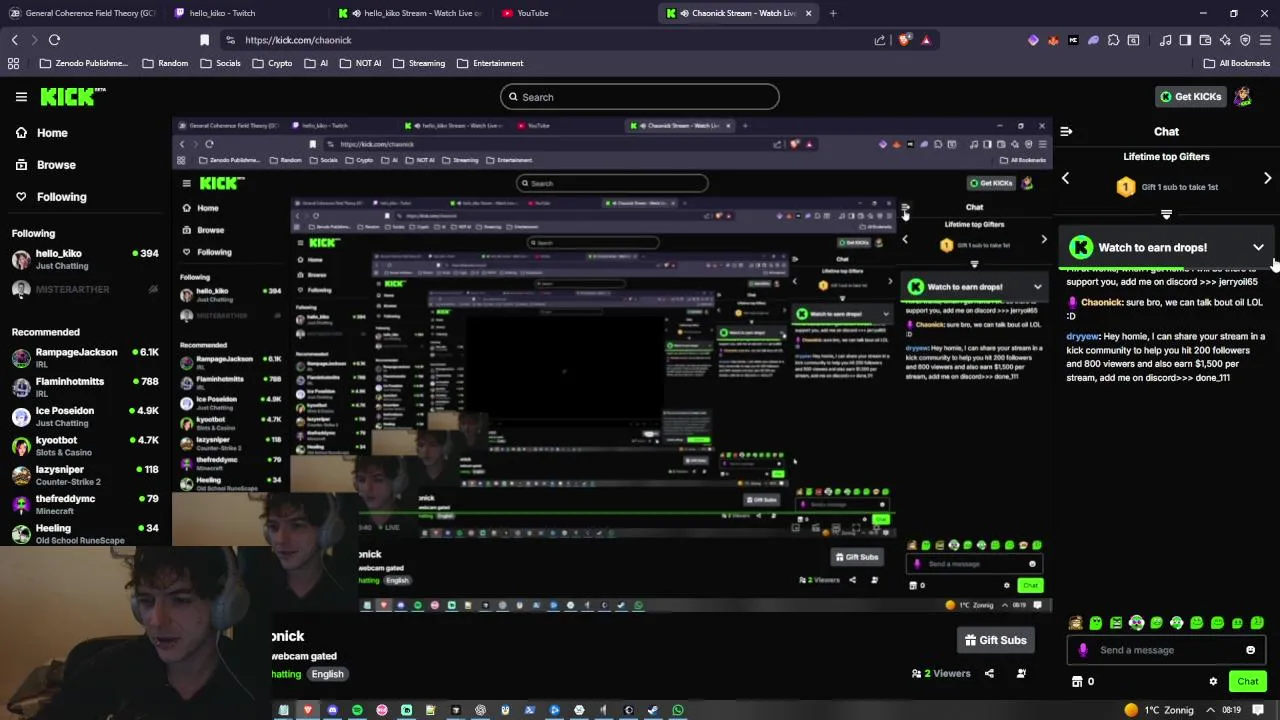Open the Brave Wallet icon
Viewport: 1280px width, 720px height.
coord(1205,40)
